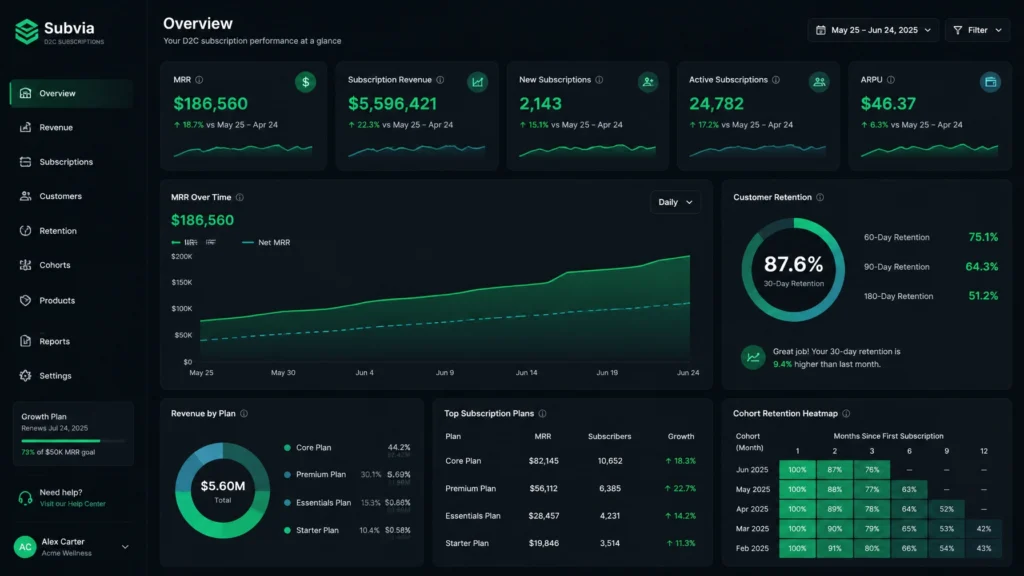Image resolution: width=1024 pixels, height=576 pixels.
Task: Open the Filter dropdown
Action: 978,30
